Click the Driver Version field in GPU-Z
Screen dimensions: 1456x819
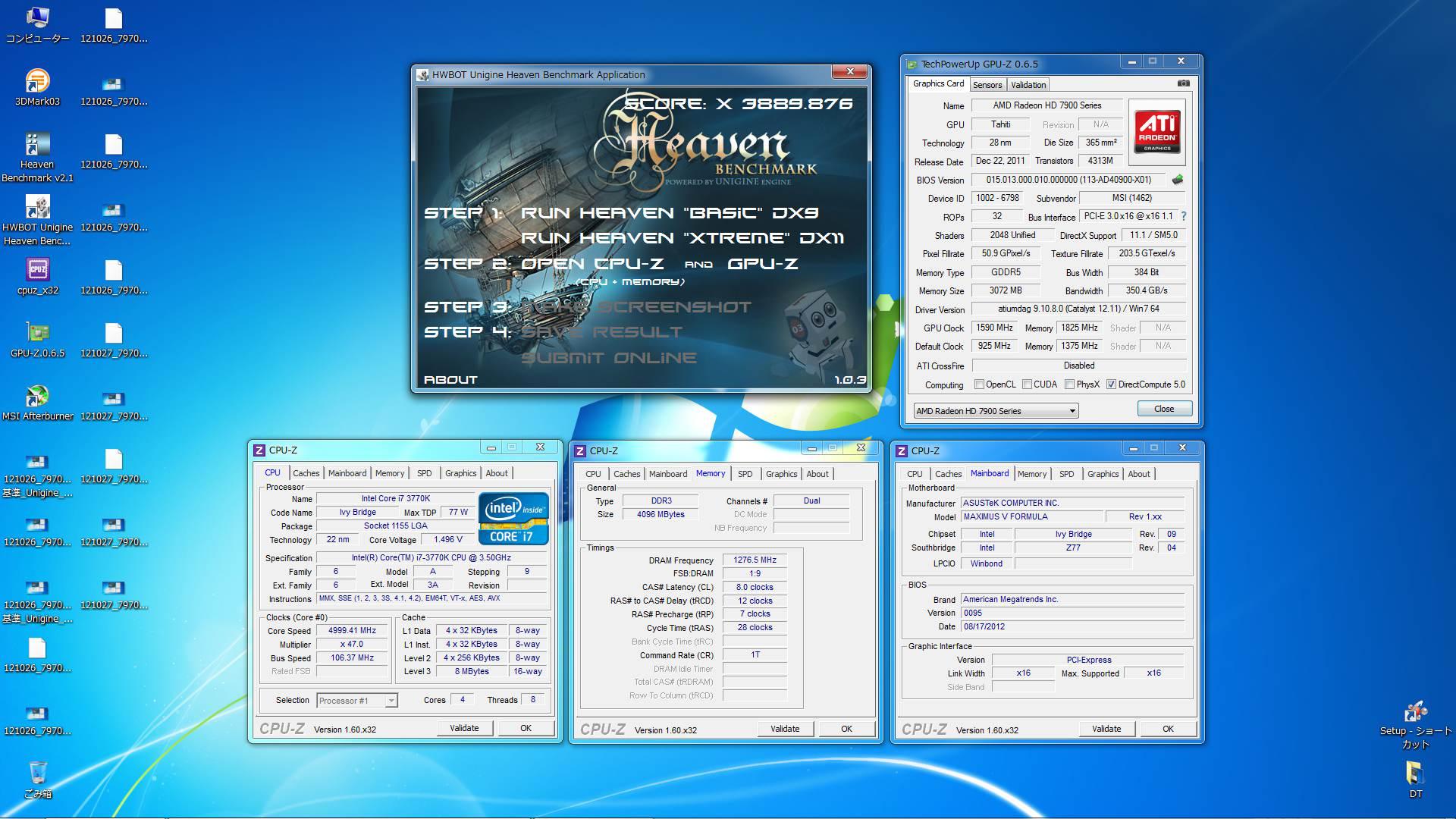click(1078, 309)
